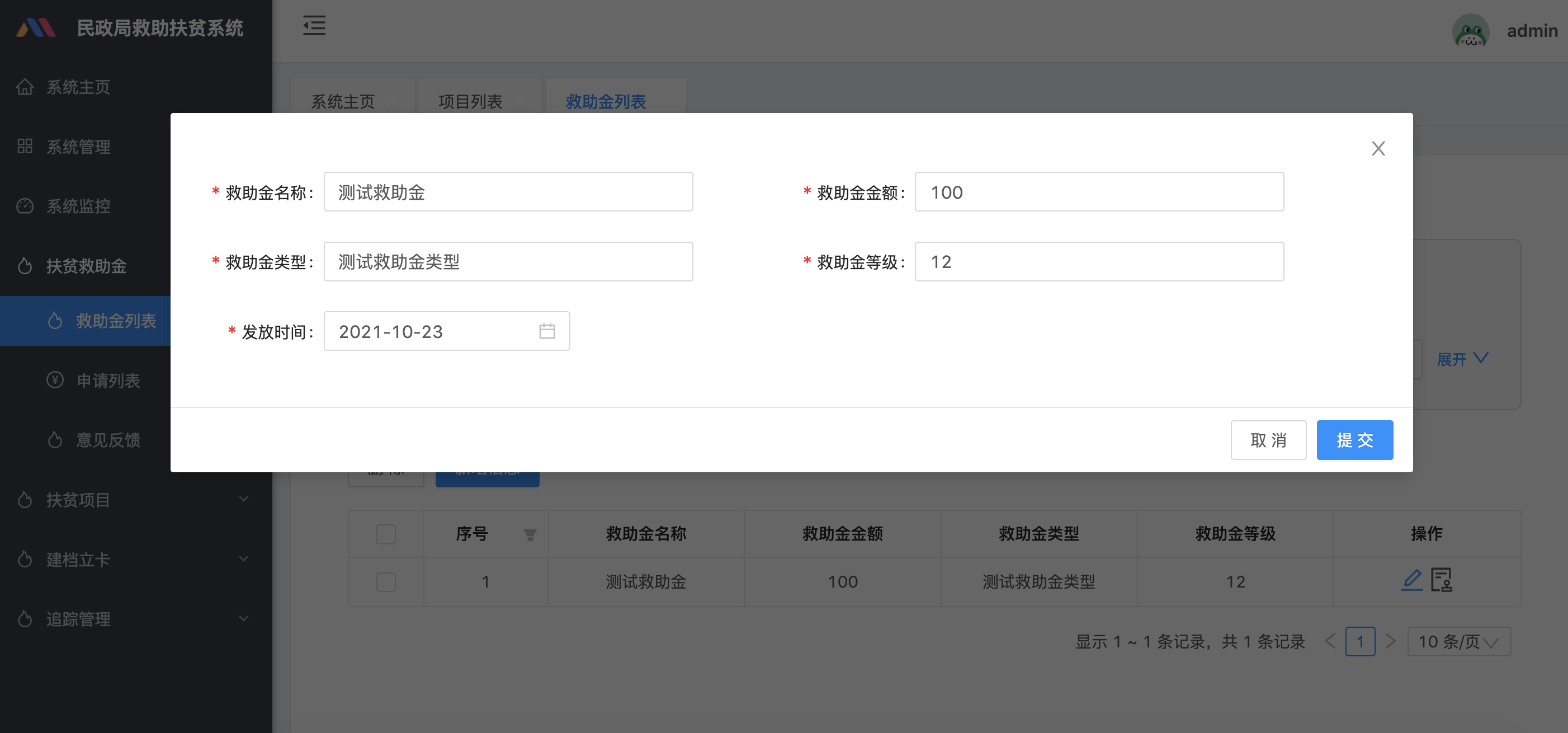Click the 救助金名称 column header
Screen dimensions: 1568x733
pos(646,534)
